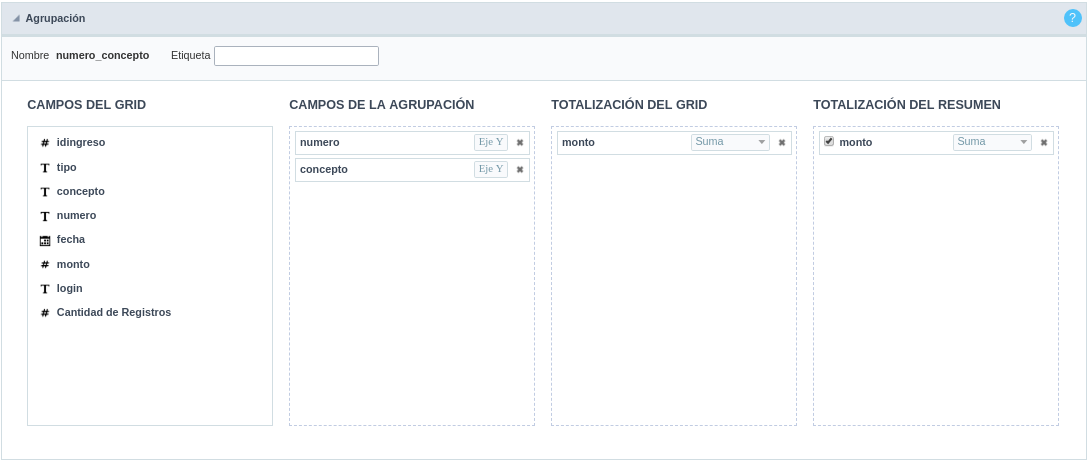Select the numero label in Campos del Grid
The image size is (1087, 463).
coord(76,216)
